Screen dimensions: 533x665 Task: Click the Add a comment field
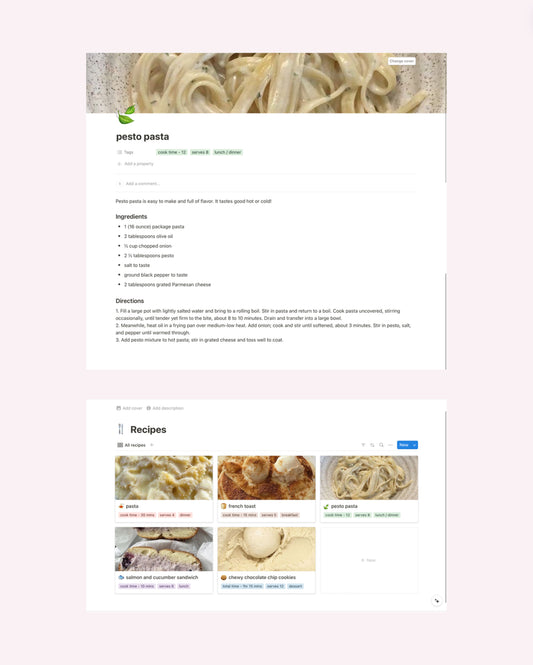(x=265, y=184)
